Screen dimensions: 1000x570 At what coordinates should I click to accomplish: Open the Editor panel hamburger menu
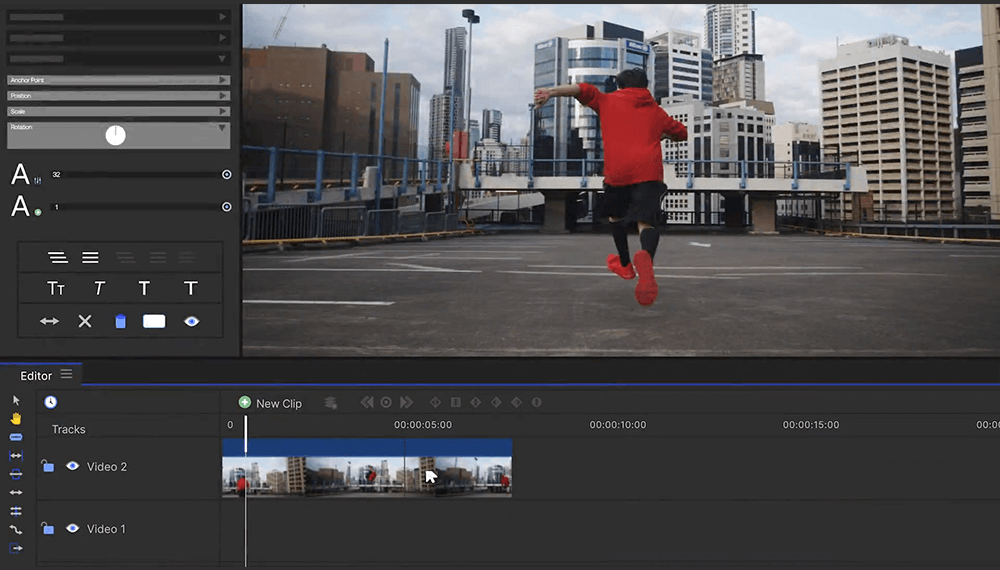pos(66,374)
